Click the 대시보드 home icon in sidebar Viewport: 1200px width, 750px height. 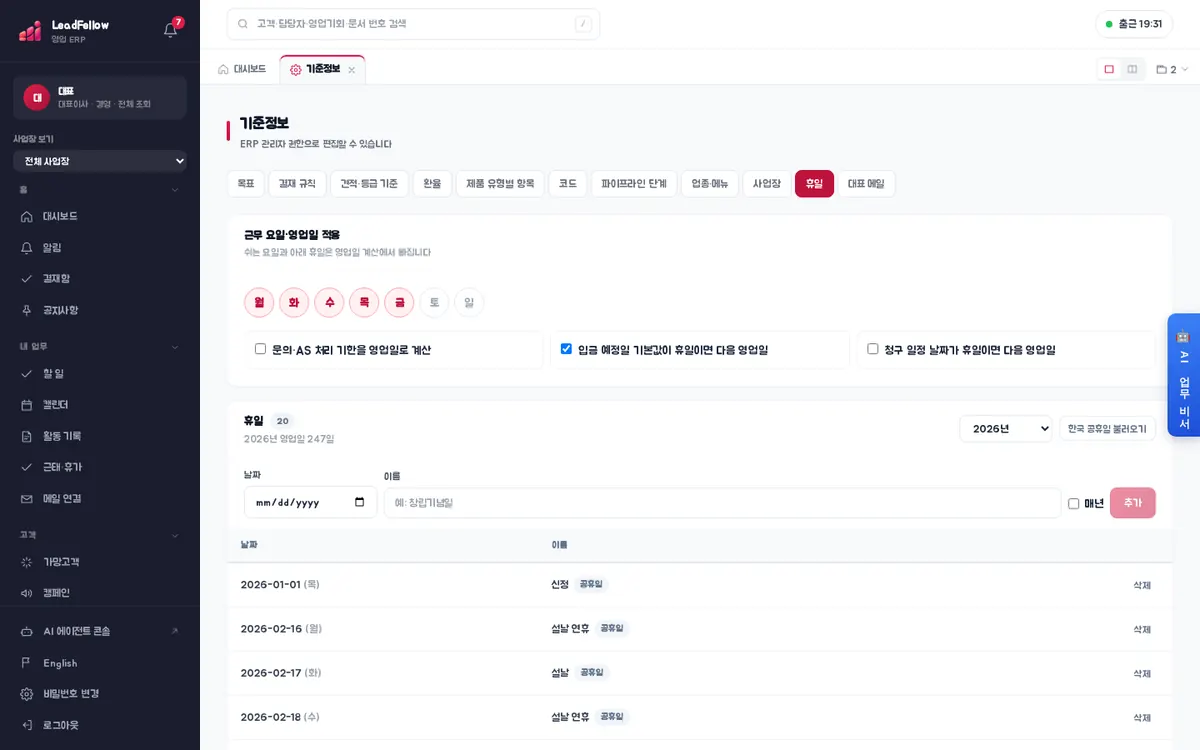[27, 216]
